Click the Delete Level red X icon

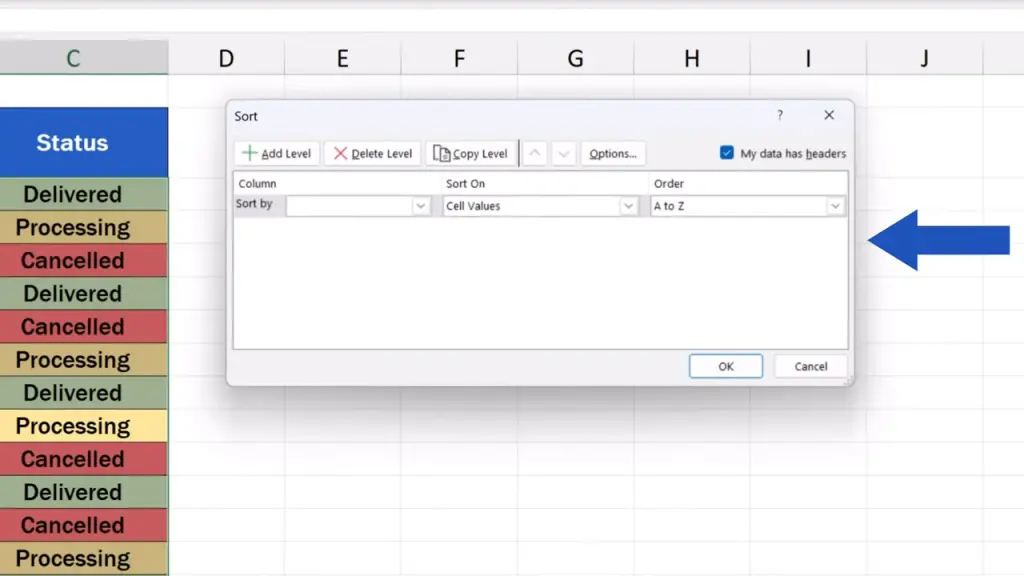click(x=341, y=154)
